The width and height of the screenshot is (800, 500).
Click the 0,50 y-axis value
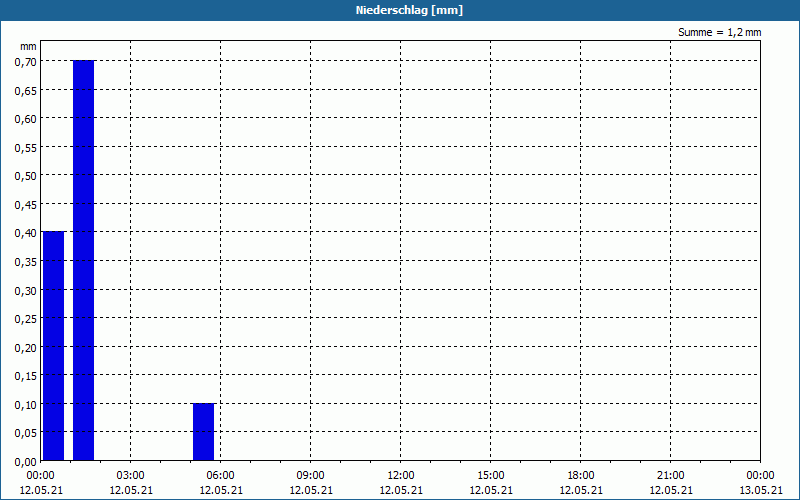(x=26, y=177)
